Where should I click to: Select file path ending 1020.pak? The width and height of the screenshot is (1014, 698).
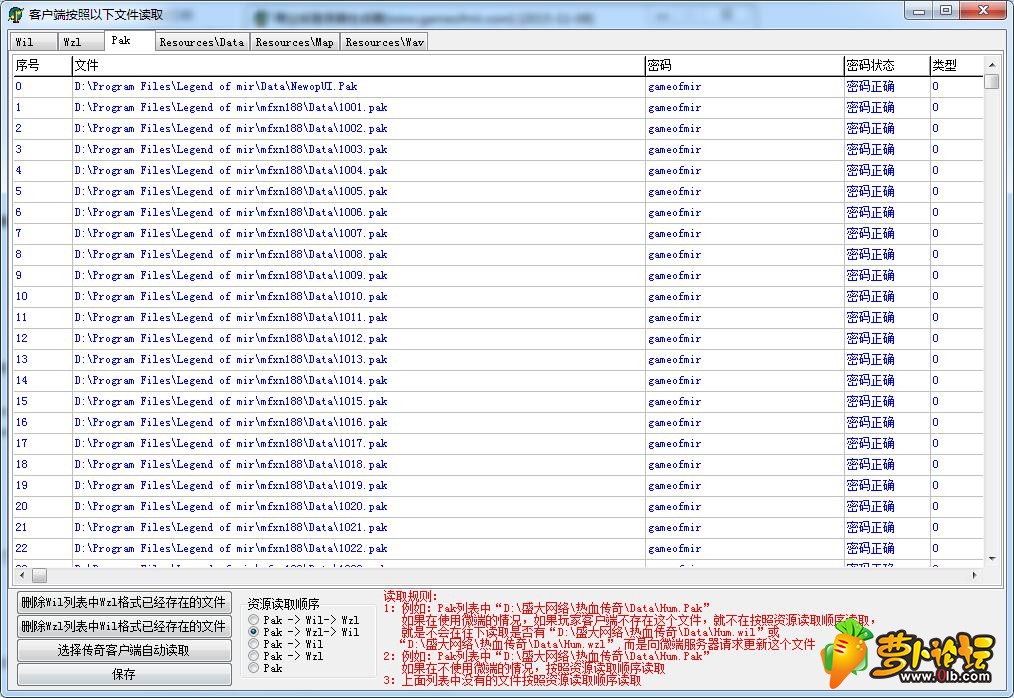[x=230, y=507]
